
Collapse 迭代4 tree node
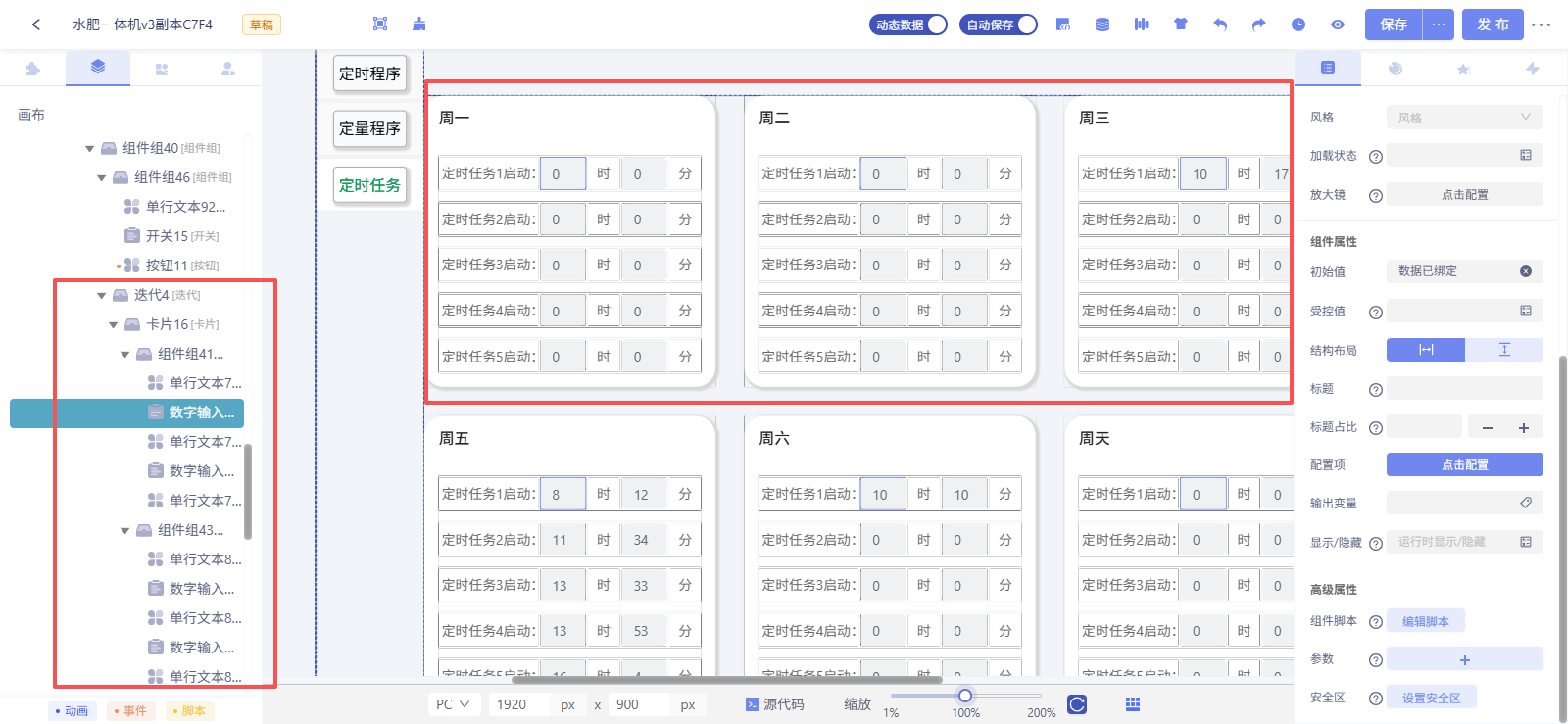click(x=102, y=296)
